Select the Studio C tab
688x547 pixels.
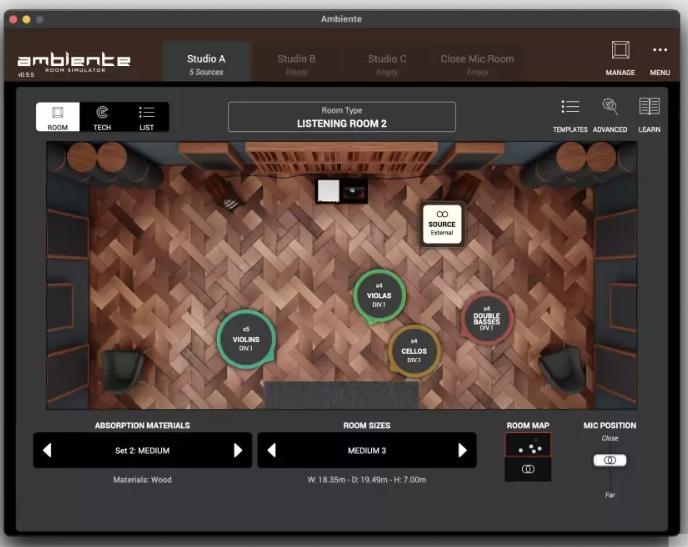(x=387, y=62)
